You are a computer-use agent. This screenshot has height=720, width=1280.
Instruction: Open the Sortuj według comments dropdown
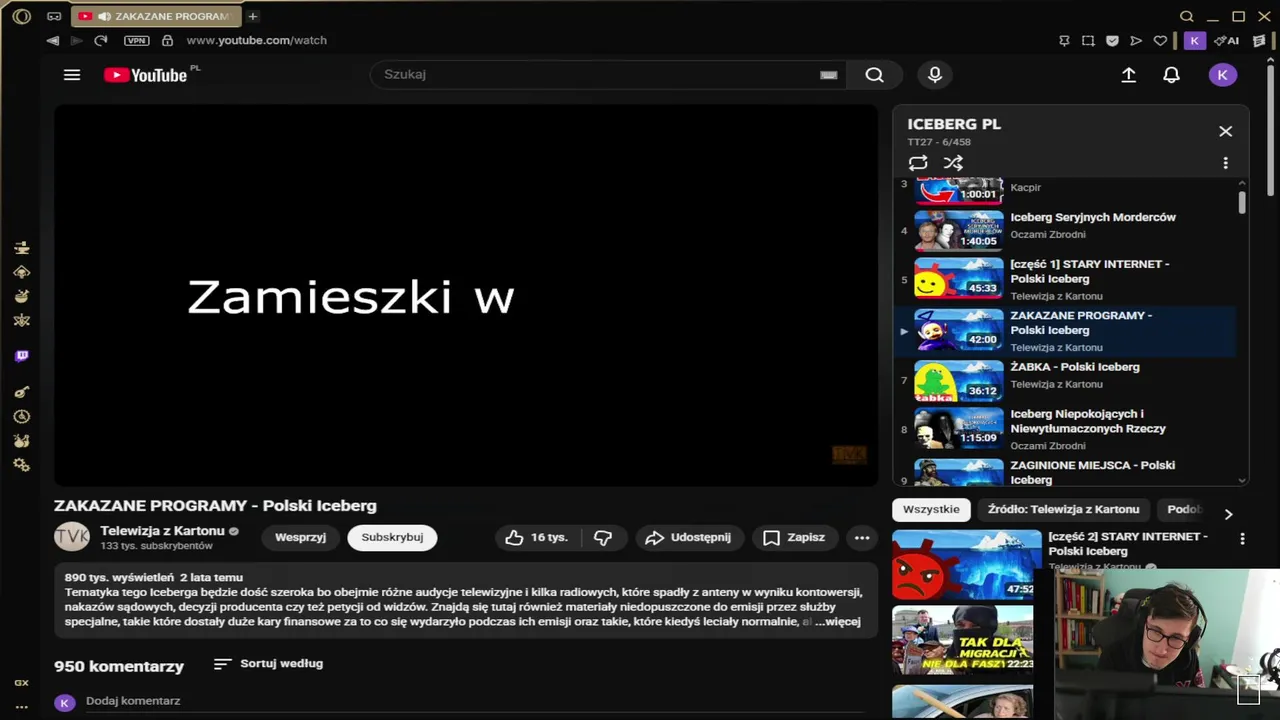point(268,664)
